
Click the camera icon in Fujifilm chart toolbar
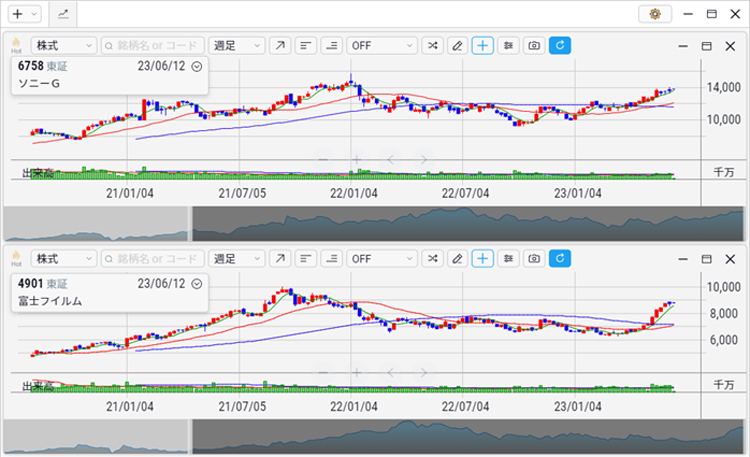(535, 258)
